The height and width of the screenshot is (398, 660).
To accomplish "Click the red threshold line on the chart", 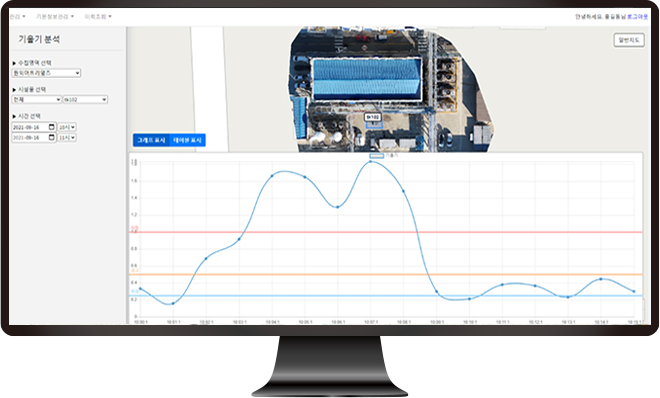I will pyautogui.click(x=386, y=232).
